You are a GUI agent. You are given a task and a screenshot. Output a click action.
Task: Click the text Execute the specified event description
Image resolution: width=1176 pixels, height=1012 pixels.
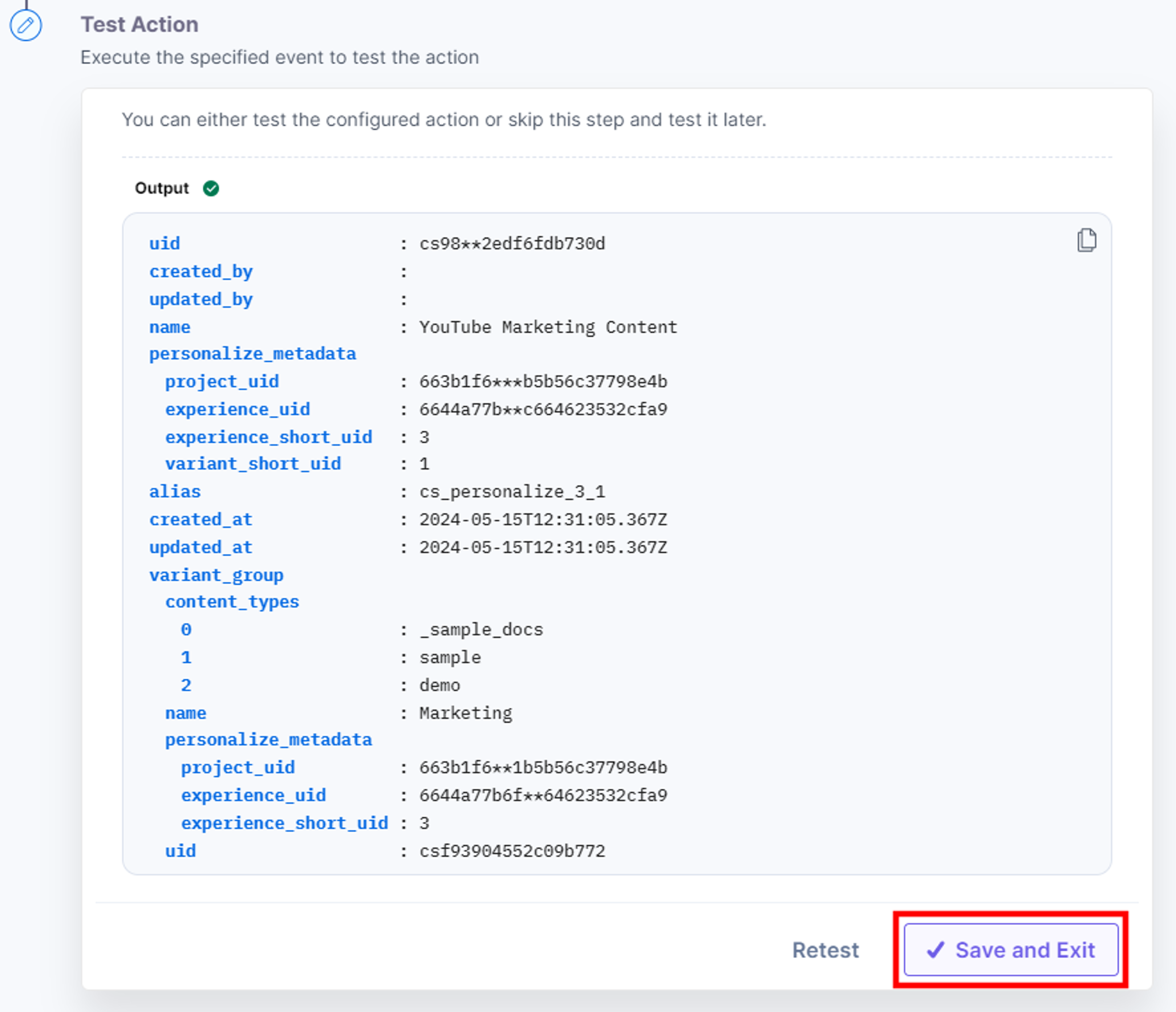[x=280, y=57]
